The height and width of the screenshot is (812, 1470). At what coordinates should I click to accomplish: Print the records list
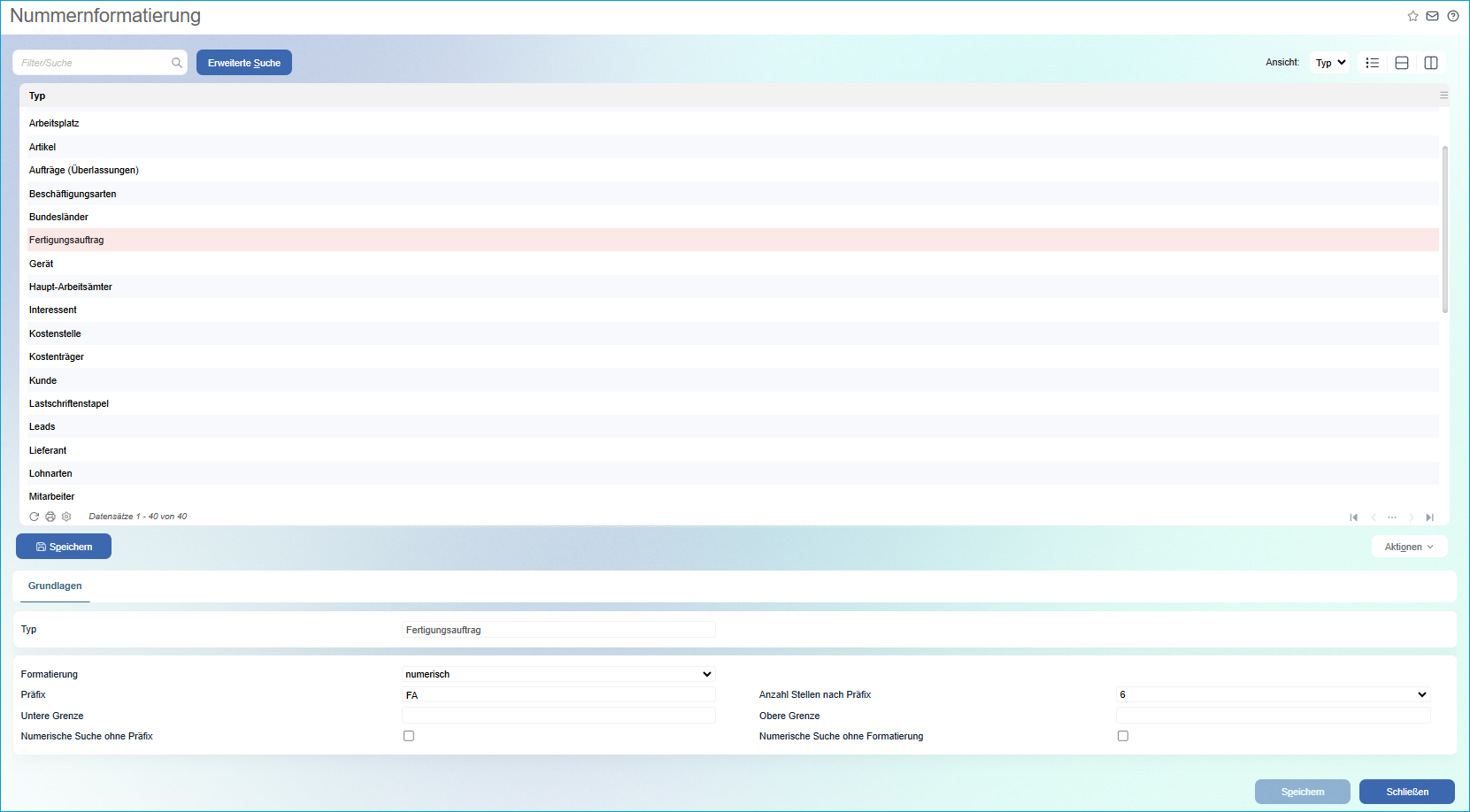point(50,517)
